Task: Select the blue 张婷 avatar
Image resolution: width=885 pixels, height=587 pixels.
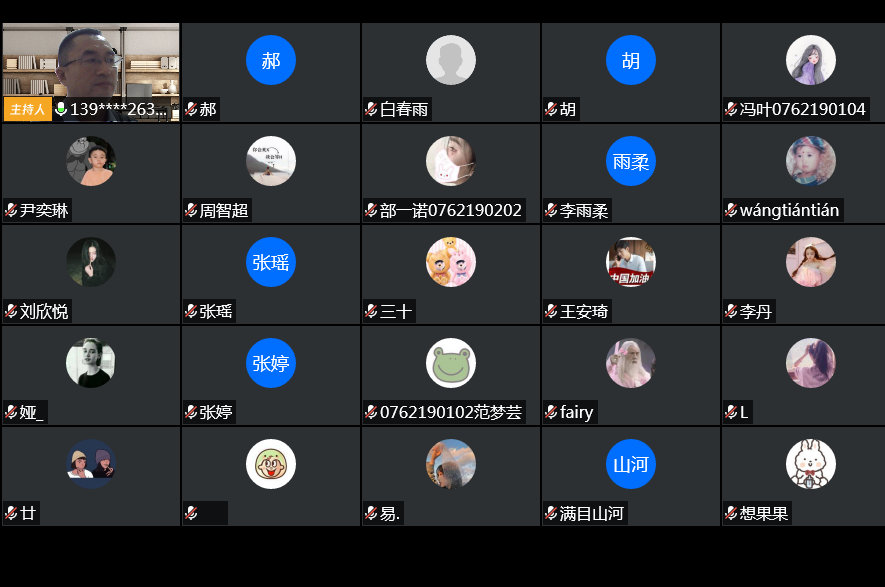Action: 271,363
